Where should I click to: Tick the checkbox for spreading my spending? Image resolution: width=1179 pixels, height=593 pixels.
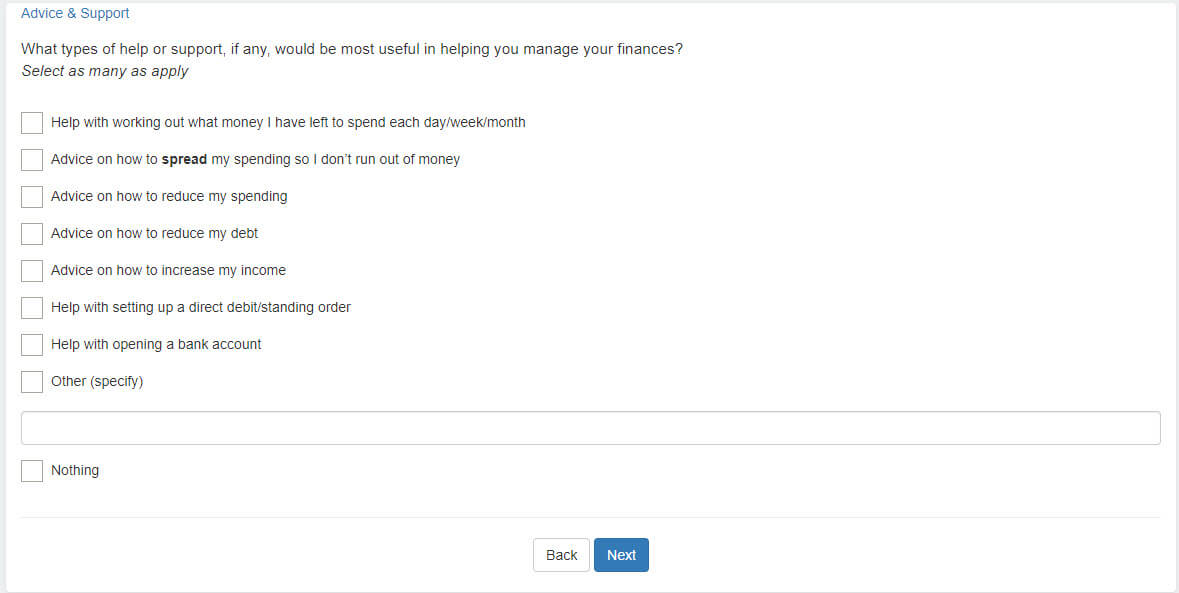click(x=32, y=159)
